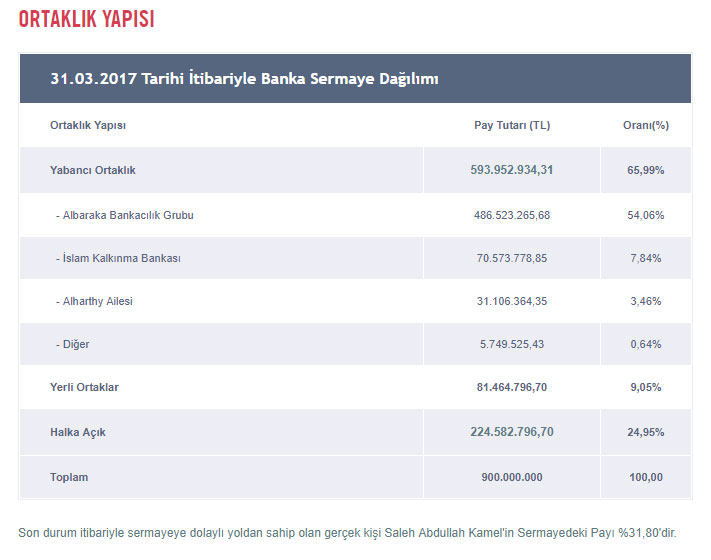Click the Oranı(%) column header
711x560 pixels.
click(x=646, y=125)
